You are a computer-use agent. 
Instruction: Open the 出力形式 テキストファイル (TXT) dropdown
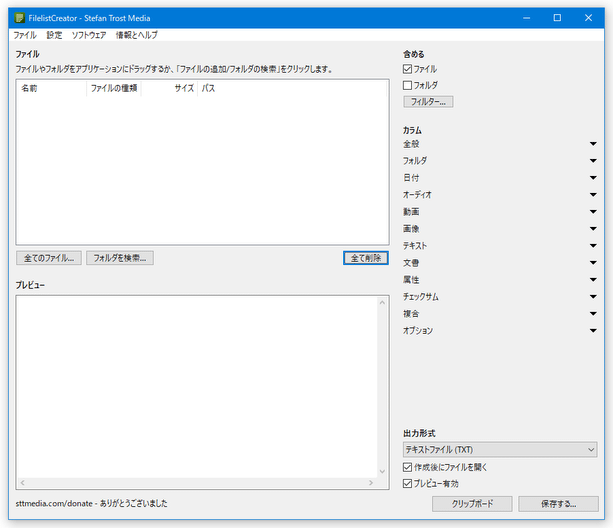point(500,450)
